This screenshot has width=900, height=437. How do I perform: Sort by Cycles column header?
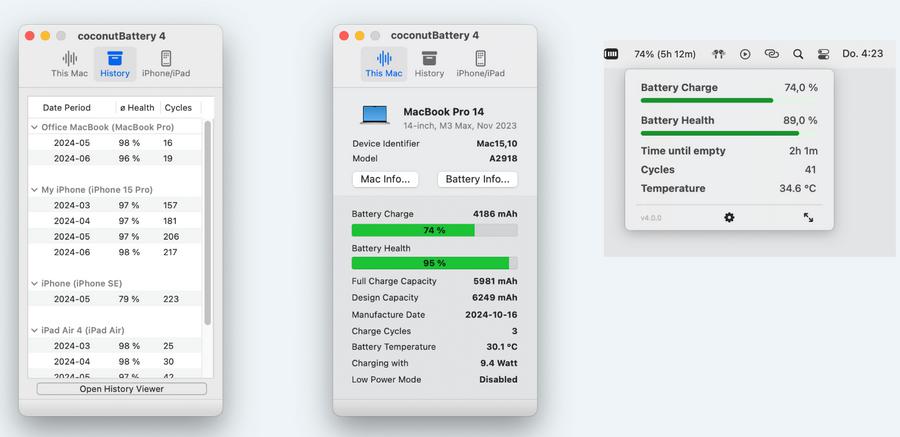coord(178,107)
